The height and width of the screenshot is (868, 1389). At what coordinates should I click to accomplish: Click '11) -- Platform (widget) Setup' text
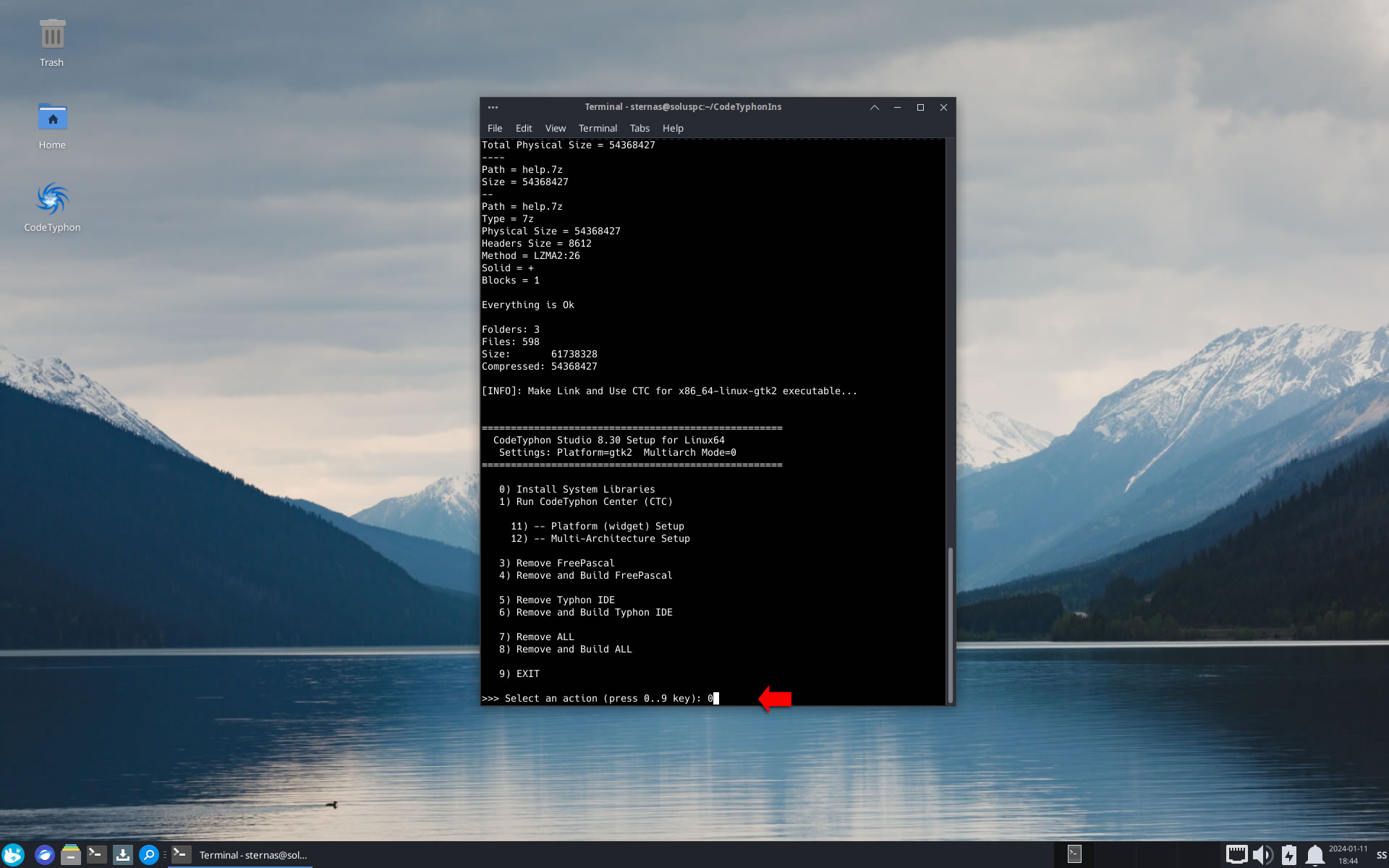[597, 526]
